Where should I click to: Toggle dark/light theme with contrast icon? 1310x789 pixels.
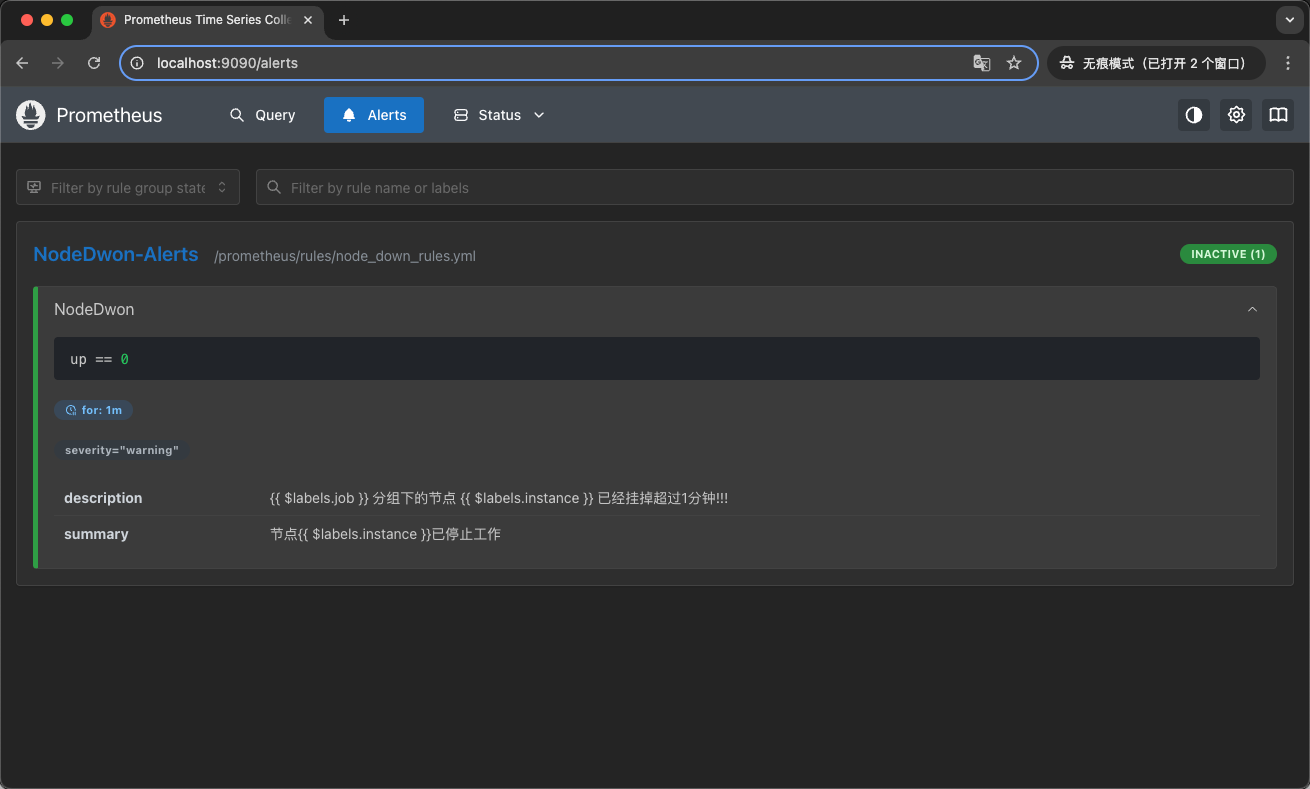(1193, 115)
